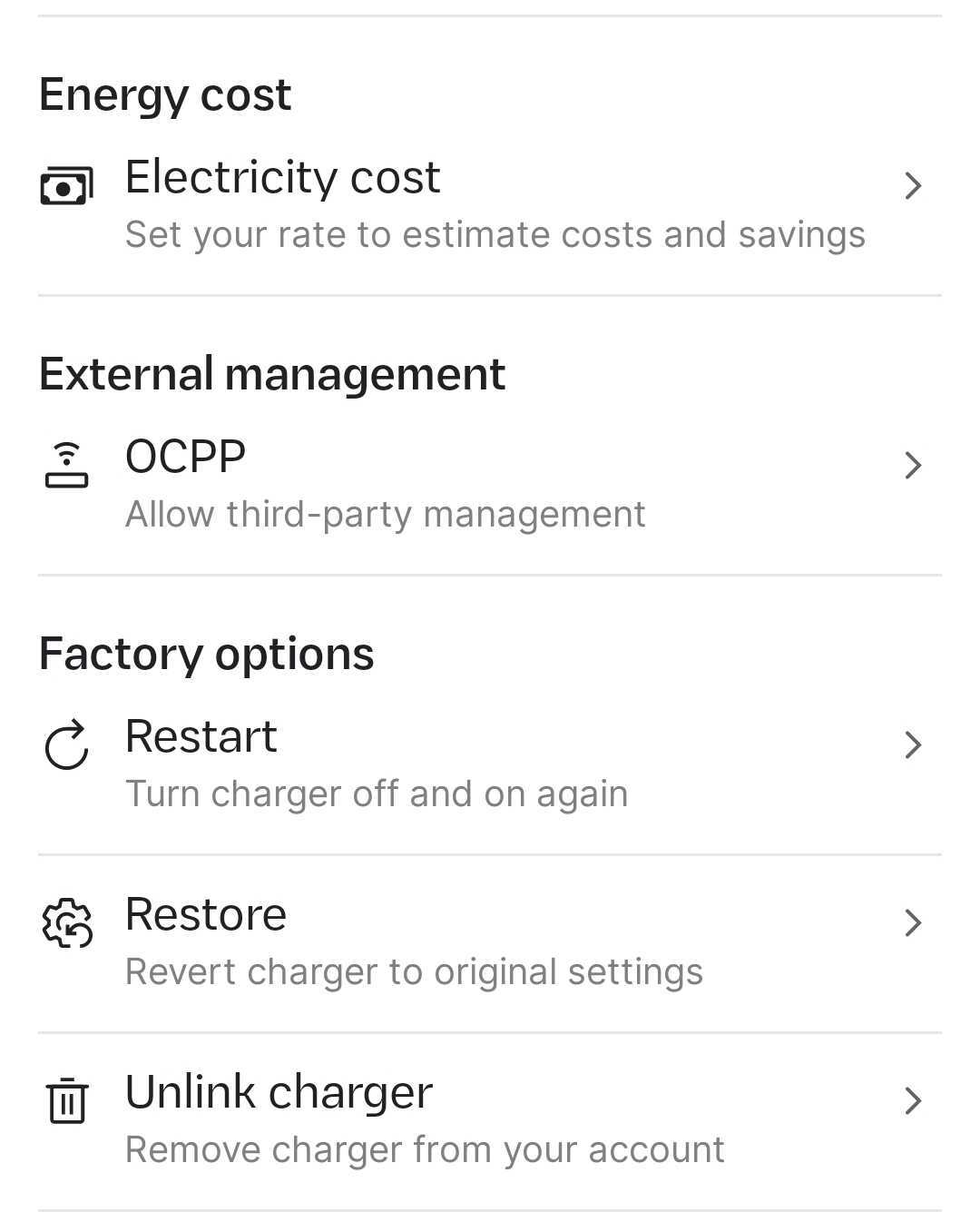Select the OCPP menu entry
The image size is (980, 1212).
pyautogui.click(x=185, y=457)
